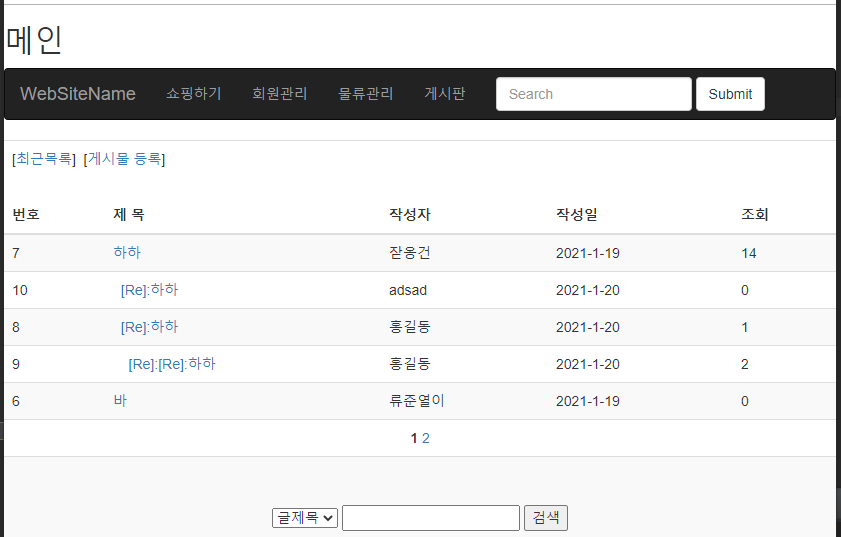
Task: Select the 2021-1-19 date in row 6
Action: coord(588,401)
